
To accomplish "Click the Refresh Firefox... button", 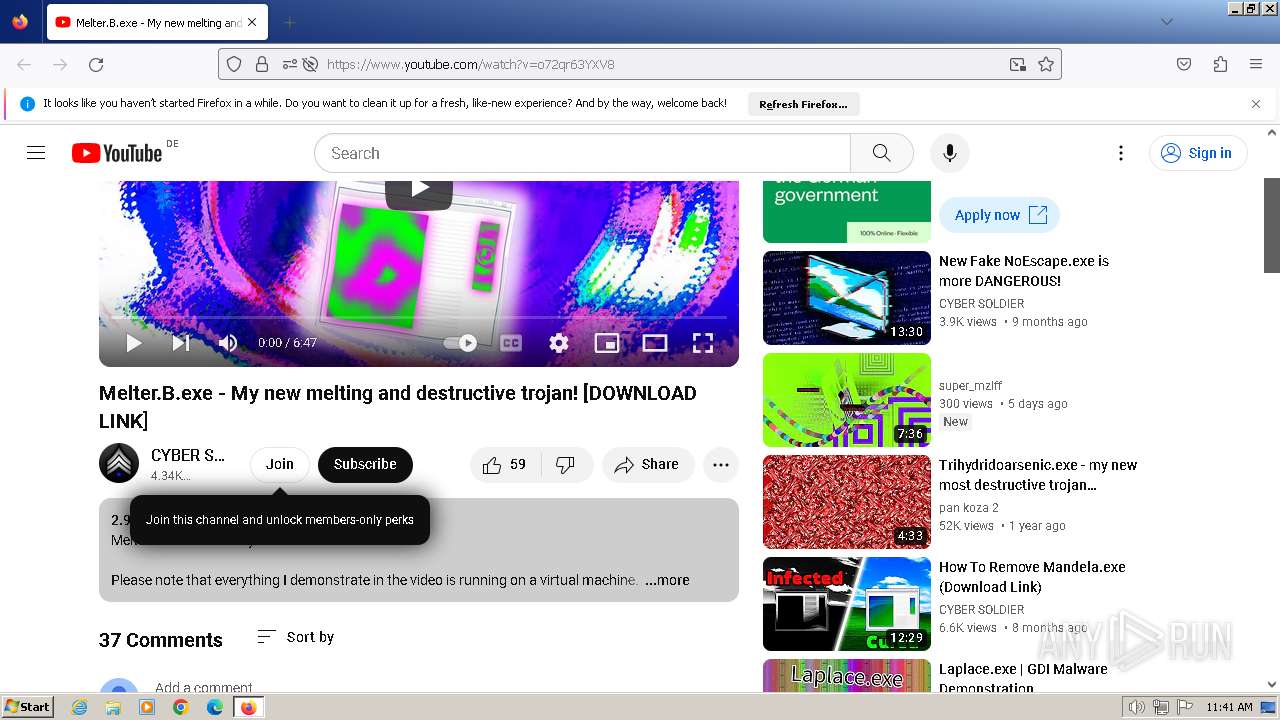I will [x=803, y=104].
